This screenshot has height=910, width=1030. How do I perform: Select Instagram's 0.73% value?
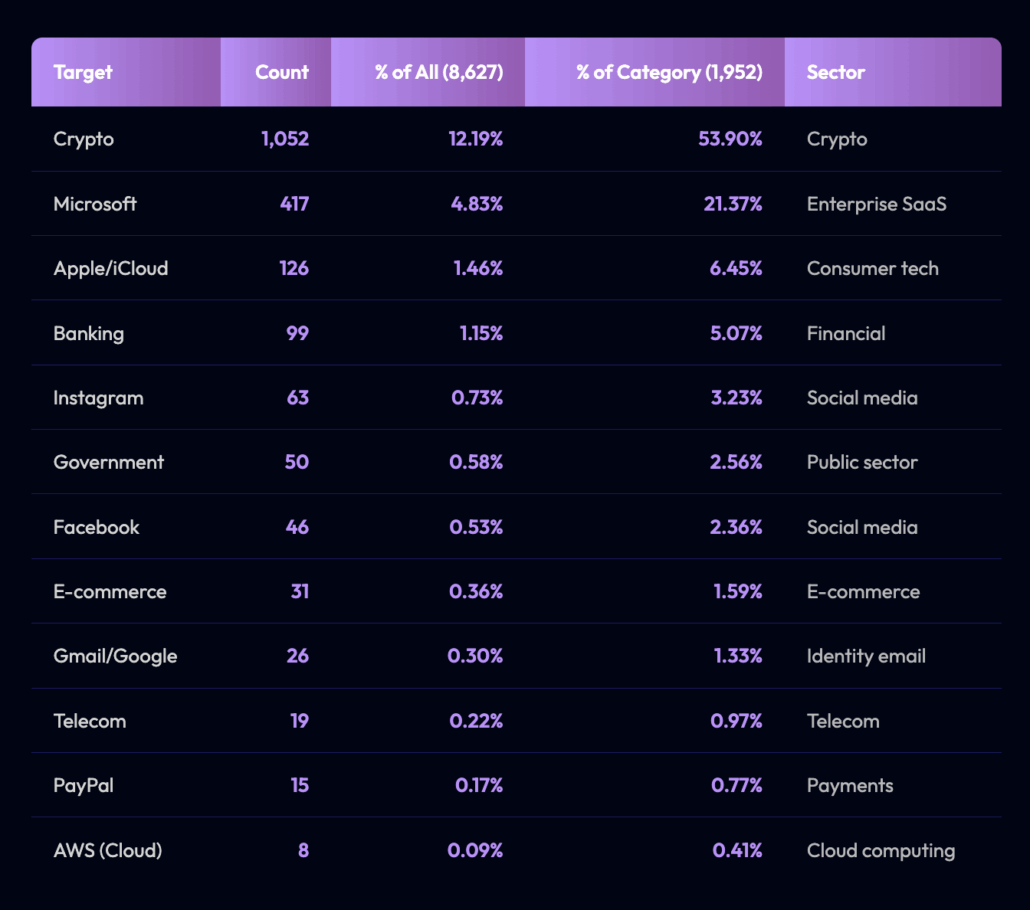click(x=476, y=398)
